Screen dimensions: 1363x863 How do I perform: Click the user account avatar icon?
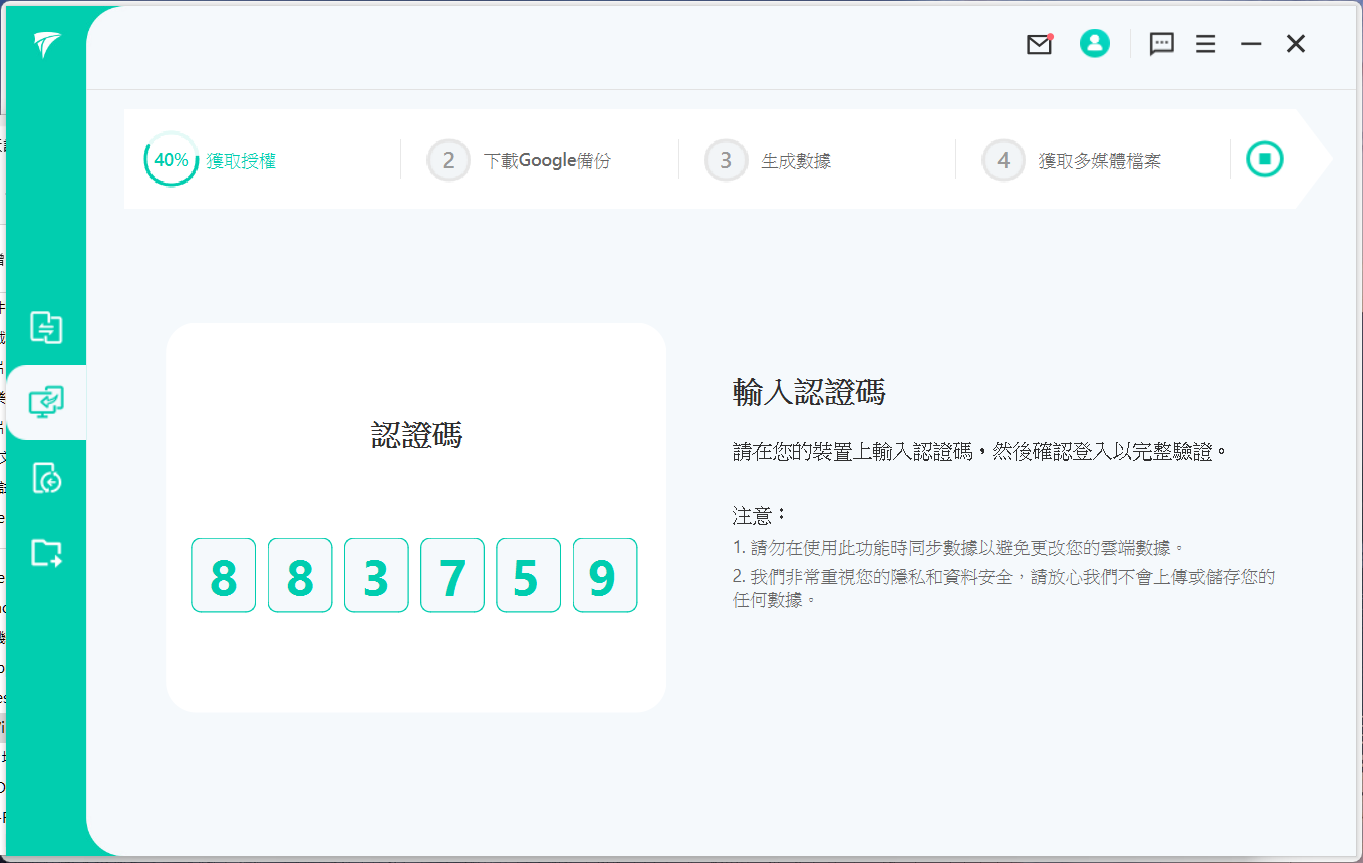click(x=1094, y=43)
